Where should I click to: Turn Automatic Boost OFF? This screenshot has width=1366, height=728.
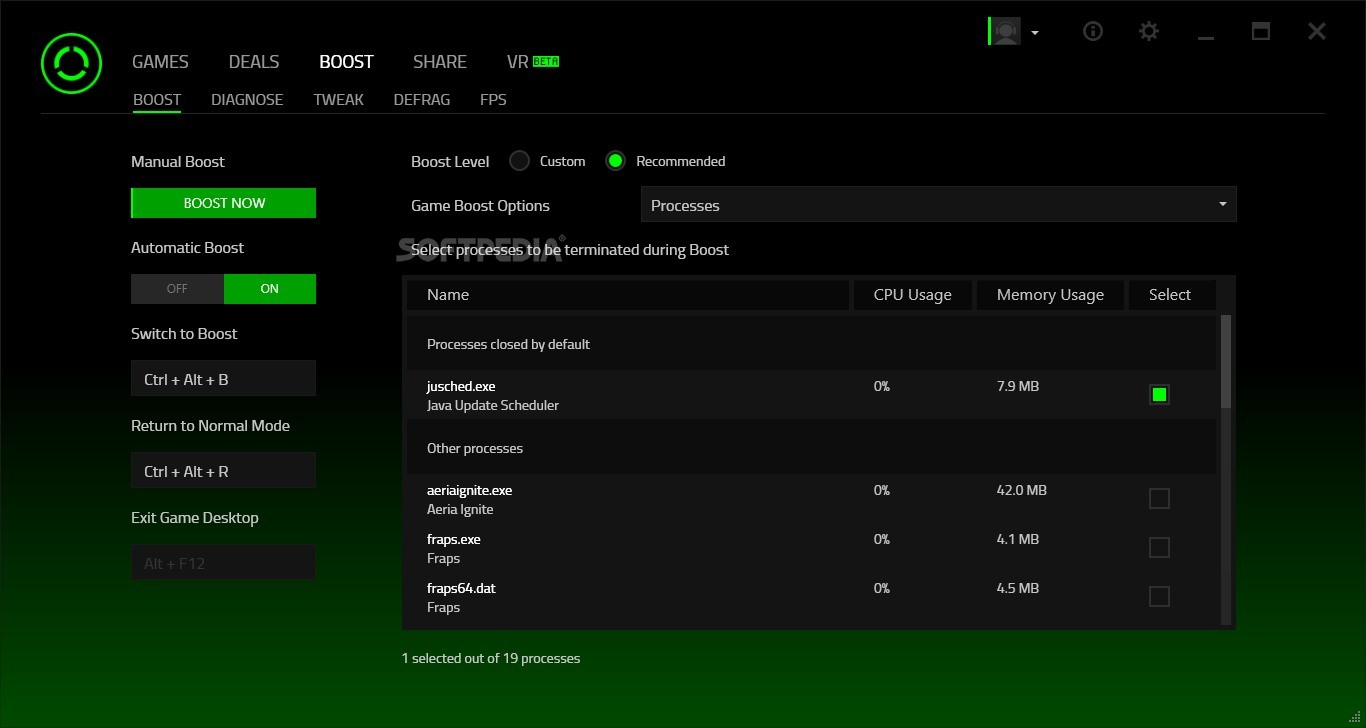pyautogui.click(x=177, y=289)
